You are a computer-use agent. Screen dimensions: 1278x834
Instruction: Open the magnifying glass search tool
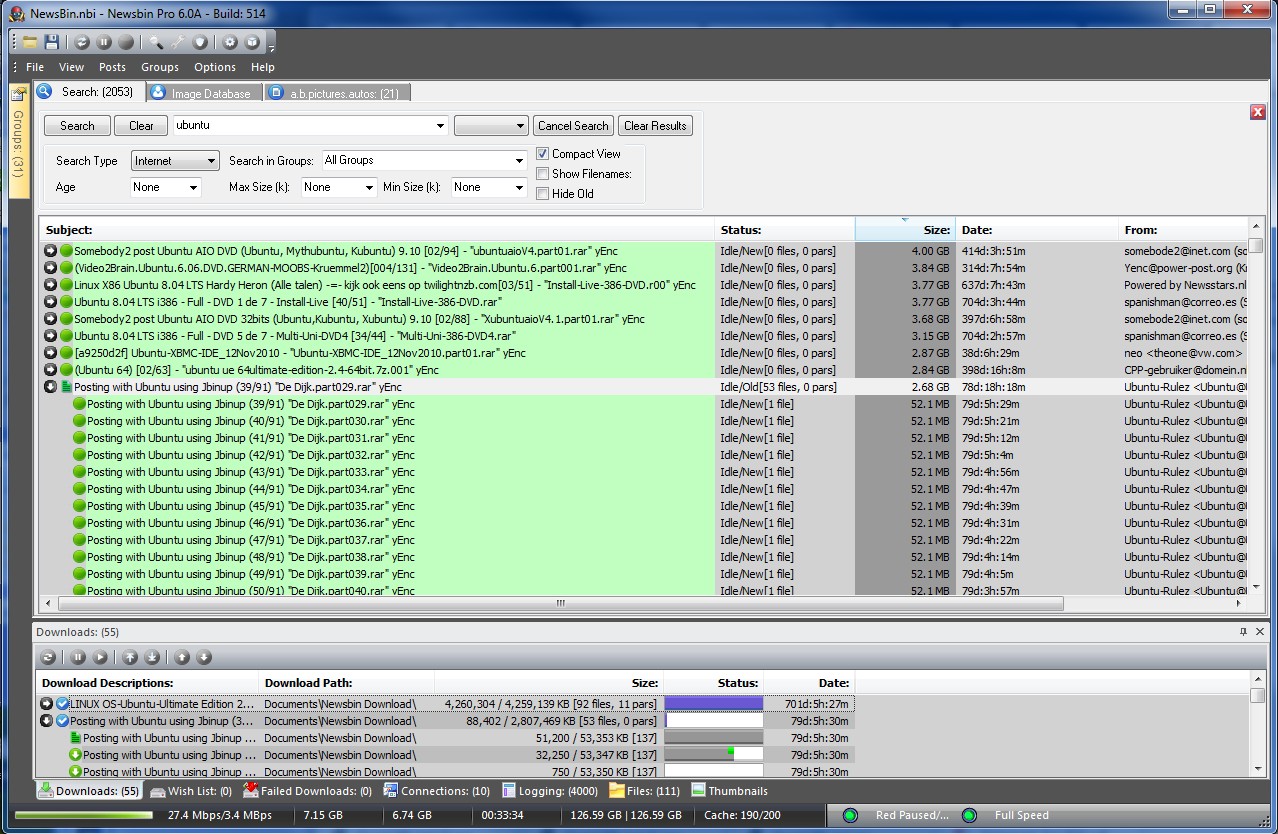[156, 42]
